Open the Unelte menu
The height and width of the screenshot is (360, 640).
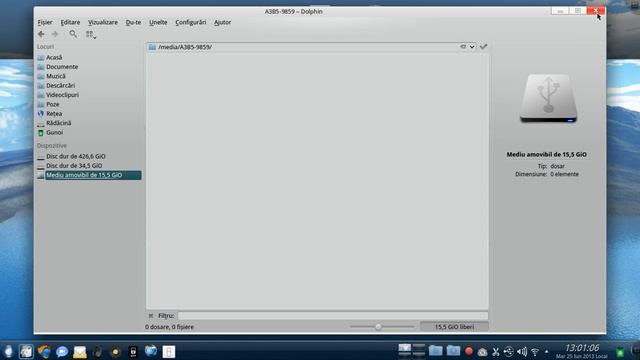(158, 22)
